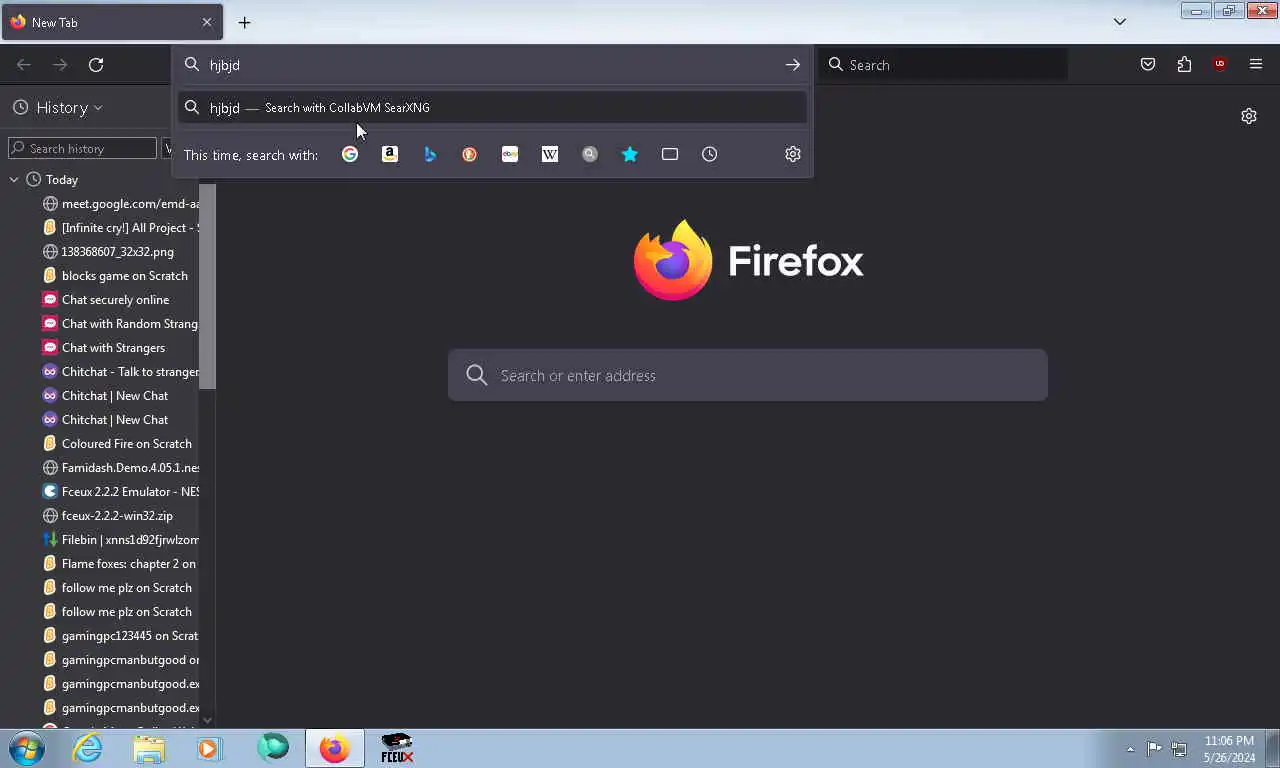
Task: Reload the current page
Action: [x=96, y=65]
